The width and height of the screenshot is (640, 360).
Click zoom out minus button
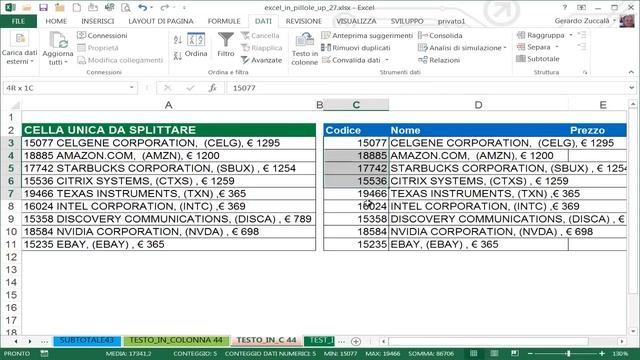tap(530, 353)
